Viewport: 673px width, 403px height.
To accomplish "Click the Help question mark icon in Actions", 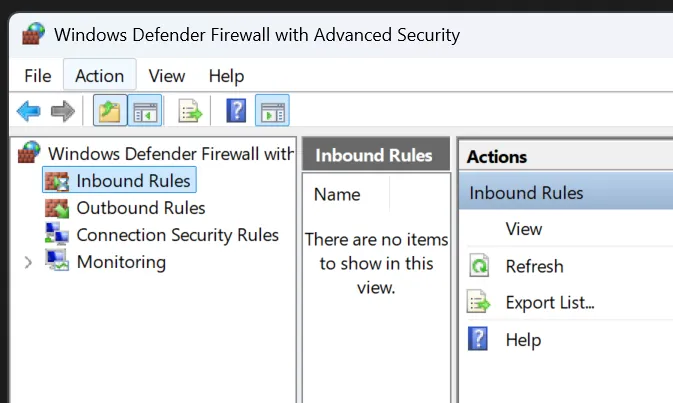I will tap(478, 339).
